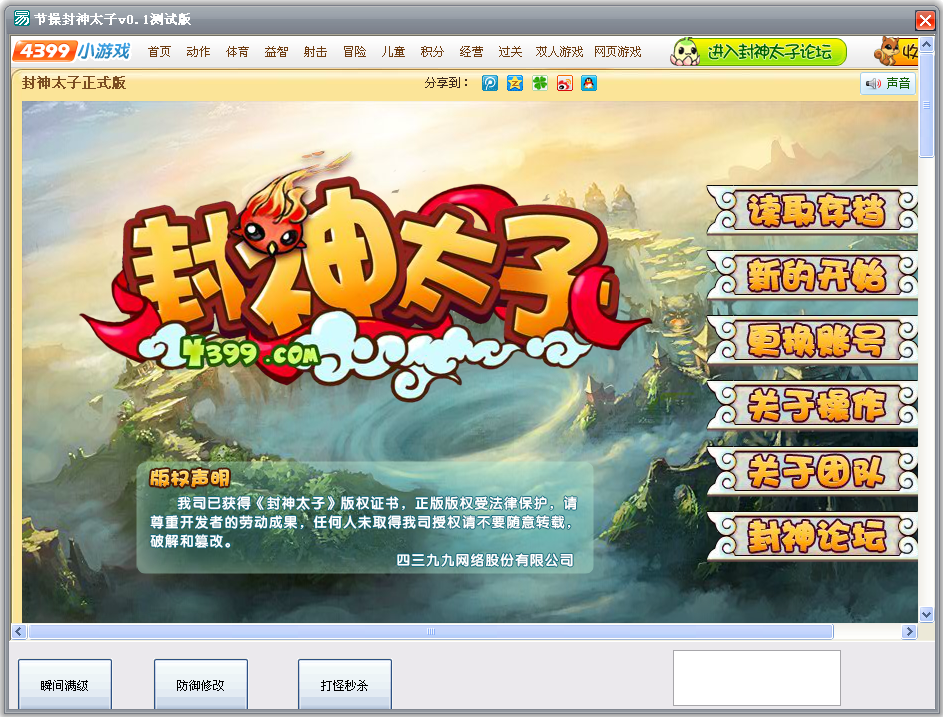Toggle the 声音 sound button
The image size is (943, 717).
click(x=888, y=84)
